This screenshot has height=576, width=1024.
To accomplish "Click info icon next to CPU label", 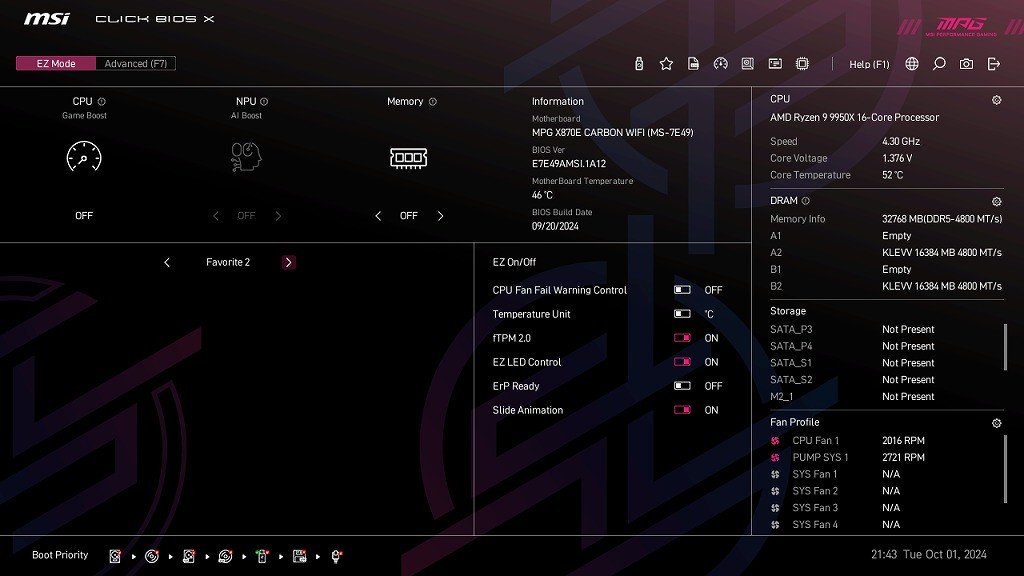I will tap(101, 101).
